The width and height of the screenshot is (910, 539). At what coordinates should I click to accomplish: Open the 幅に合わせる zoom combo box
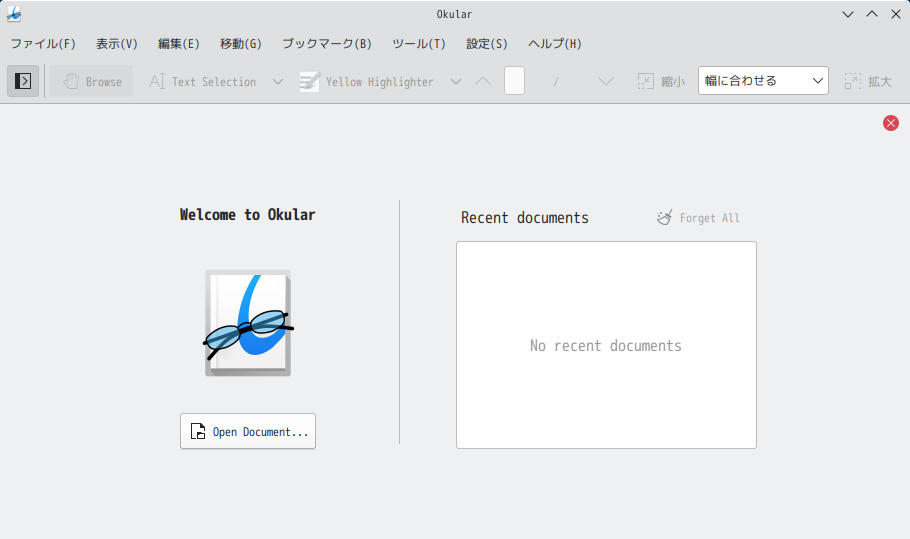tap(763, 81)
